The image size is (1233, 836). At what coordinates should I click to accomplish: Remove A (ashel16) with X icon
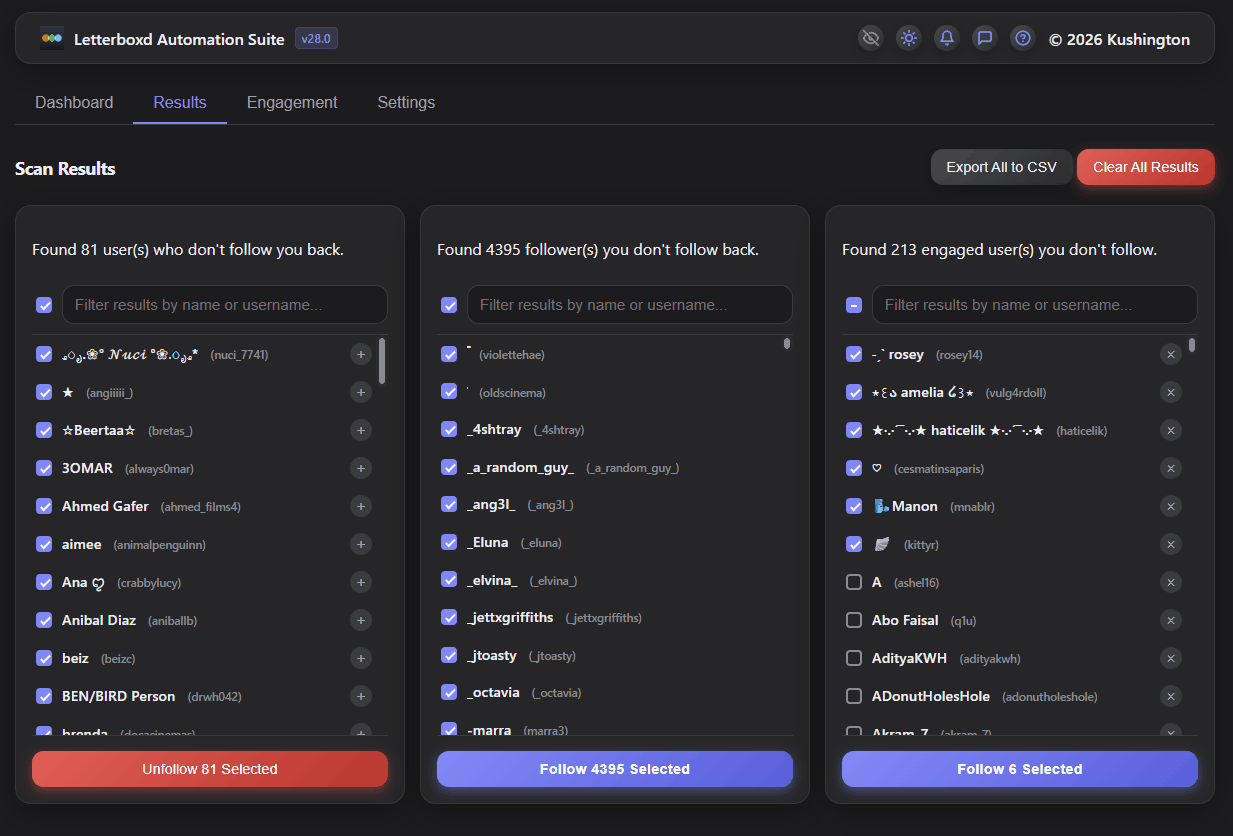(x=1171, y=582)
